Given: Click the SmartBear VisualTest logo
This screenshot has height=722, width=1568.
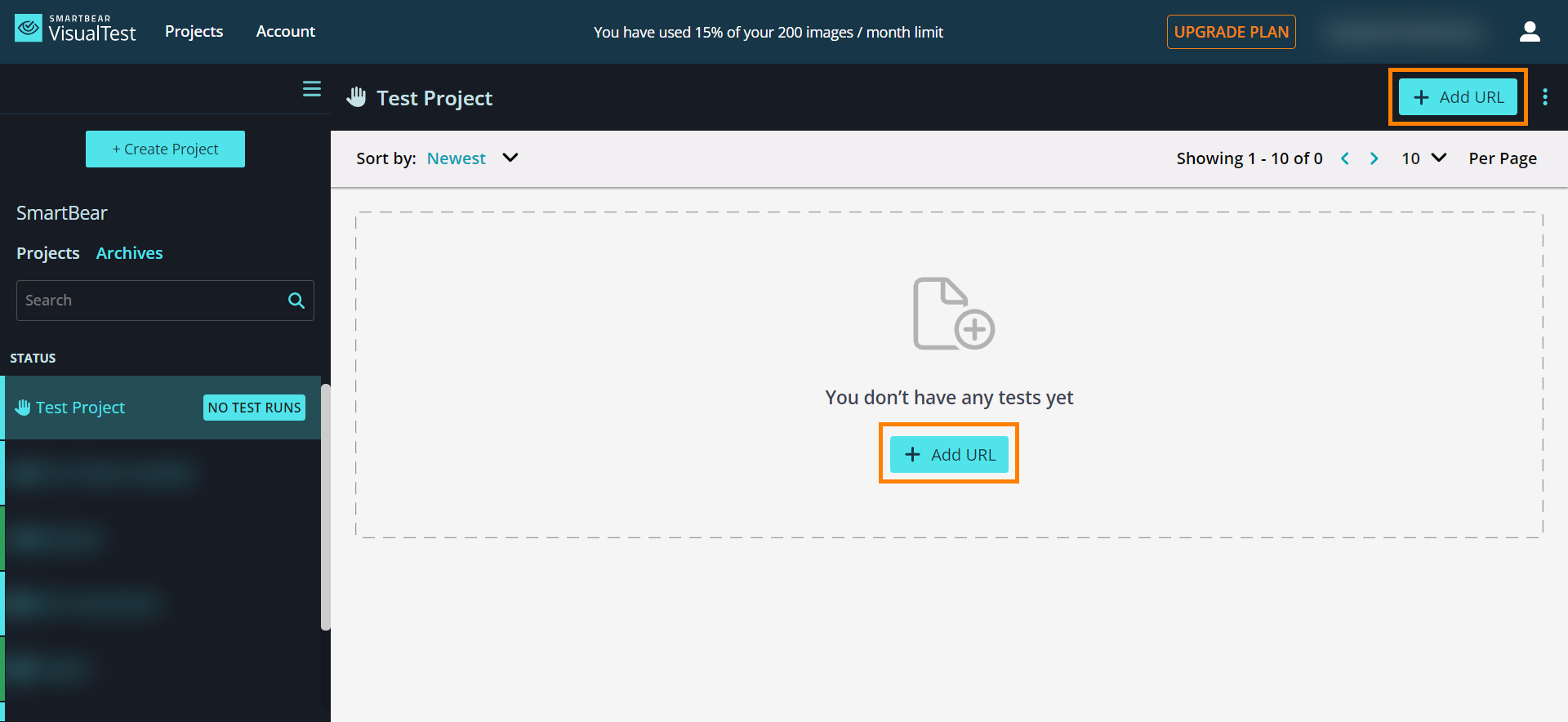Looking at the screenshot, I should click(75, 29).
